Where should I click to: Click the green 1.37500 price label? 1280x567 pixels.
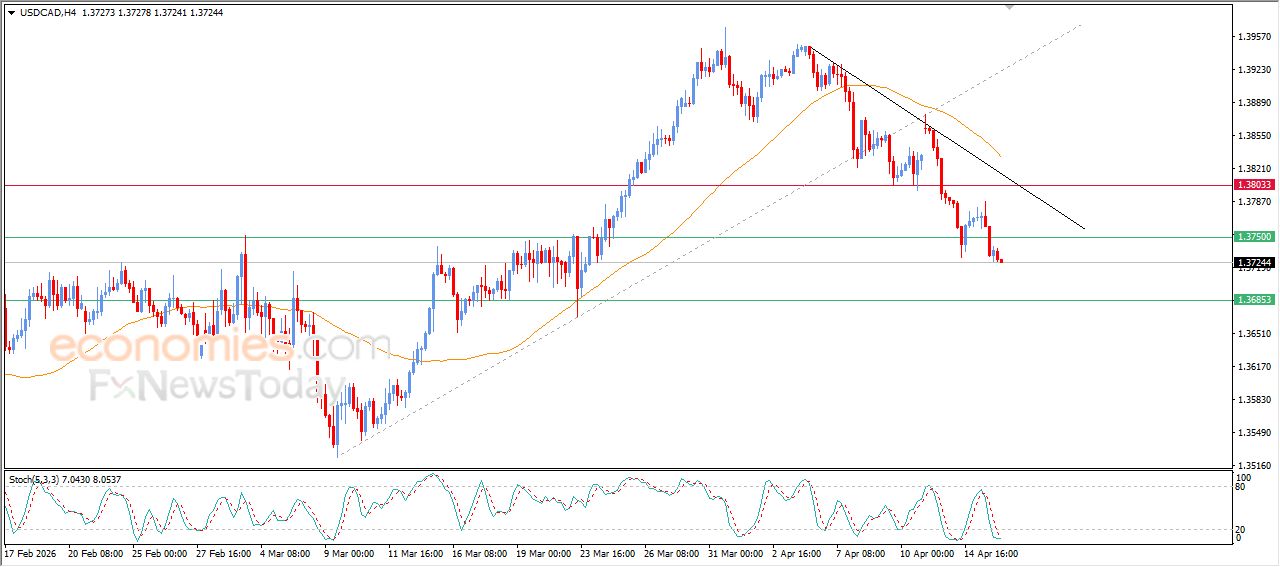(x=1253, y=237)
